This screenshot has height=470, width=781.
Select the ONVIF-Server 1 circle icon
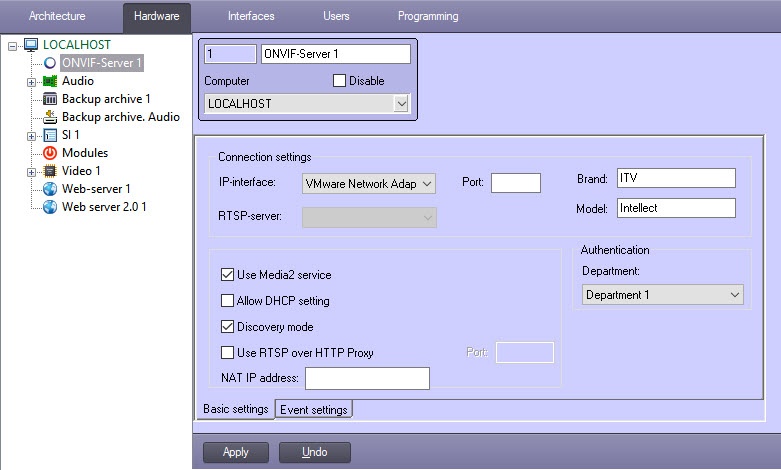coord(50,63)
